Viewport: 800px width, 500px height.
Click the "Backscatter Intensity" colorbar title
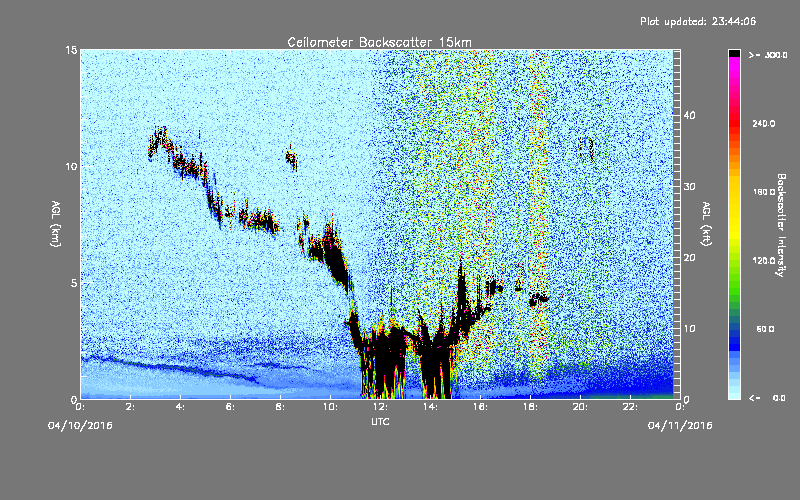click(781, 225)
